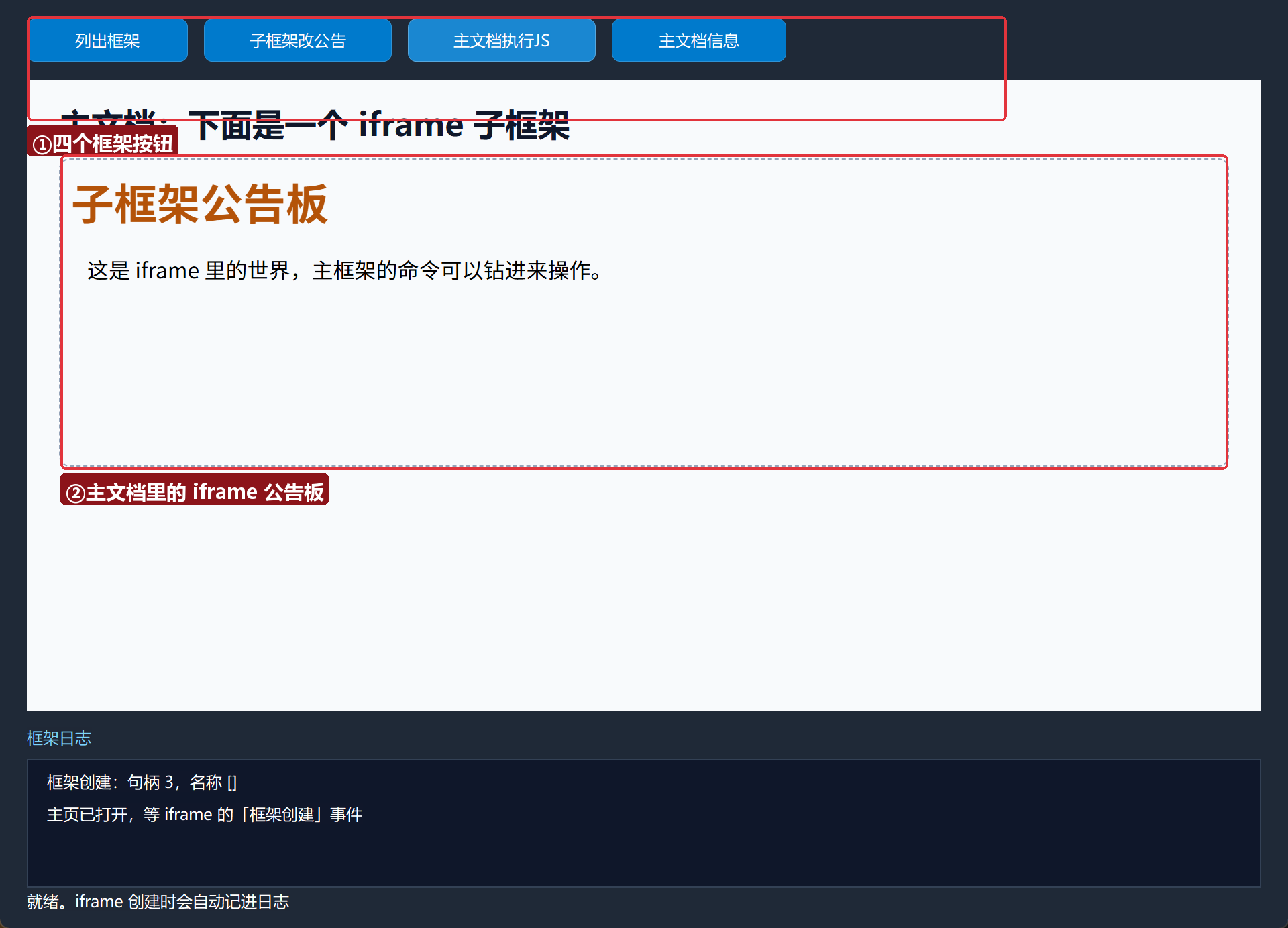Click the status text 就绪。iframe 创建时会自动记进日志
This screenshot has height=928, width=1288.
click(158, 902)
